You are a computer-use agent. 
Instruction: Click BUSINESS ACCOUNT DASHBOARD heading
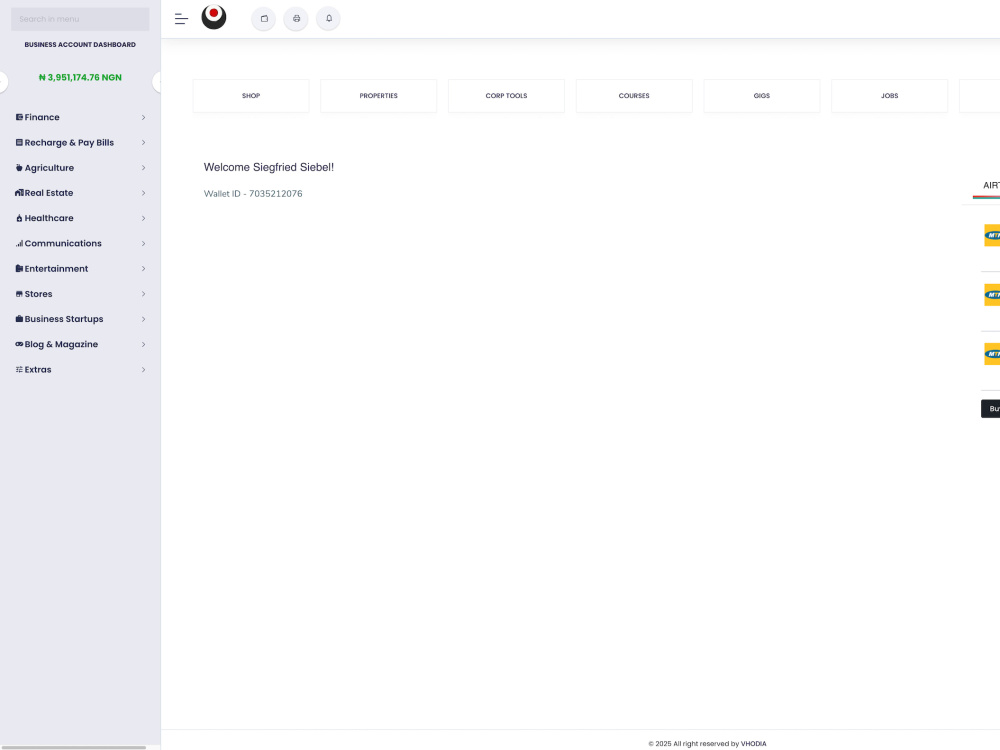(x=80, y=45)
